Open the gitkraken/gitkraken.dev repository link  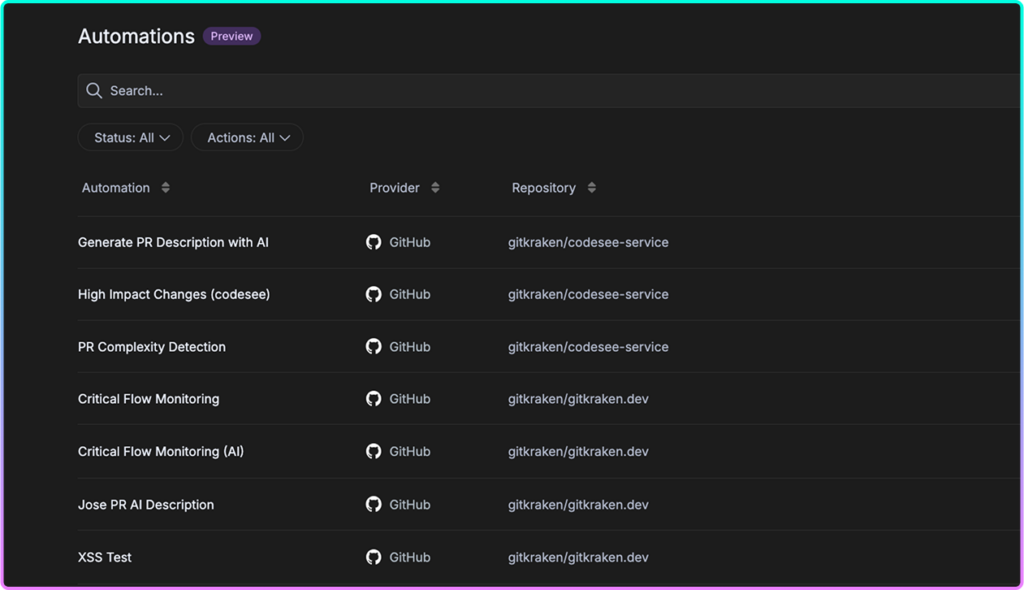tap(577, 398)
